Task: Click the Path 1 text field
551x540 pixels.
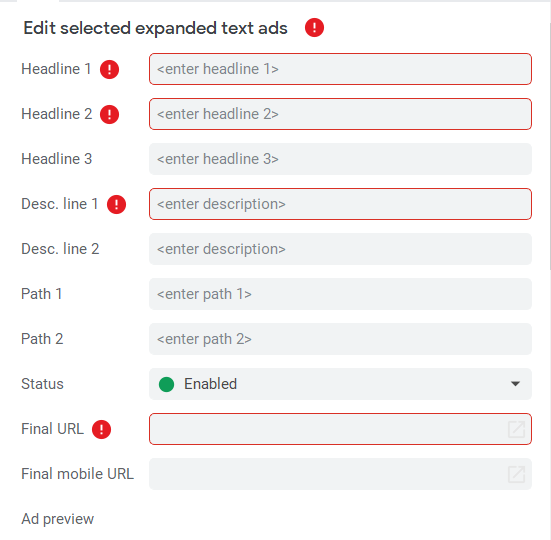Action: point(340,294)
